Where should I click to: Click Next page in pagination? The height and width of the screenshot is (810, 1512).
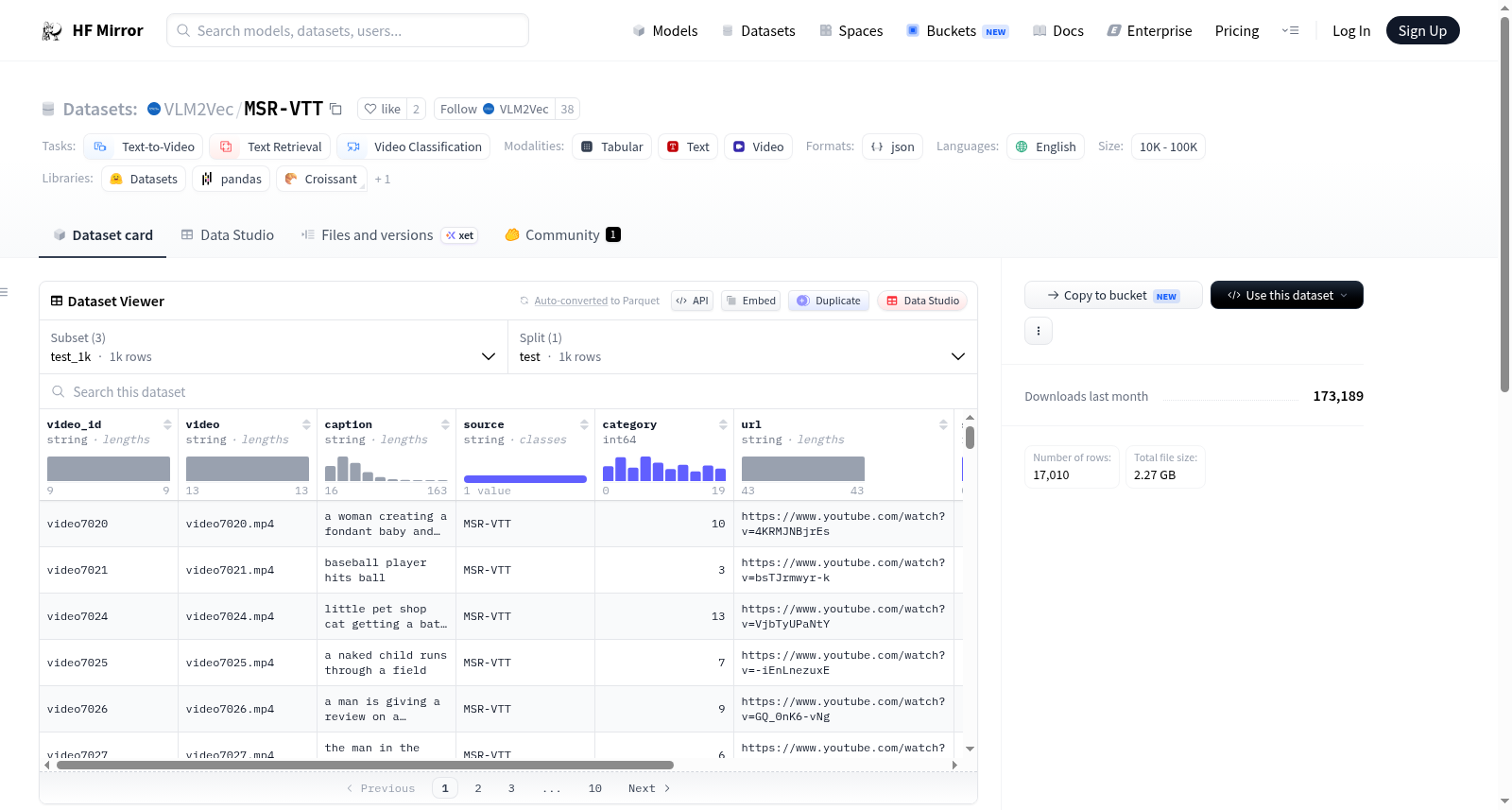pos(649,788)
